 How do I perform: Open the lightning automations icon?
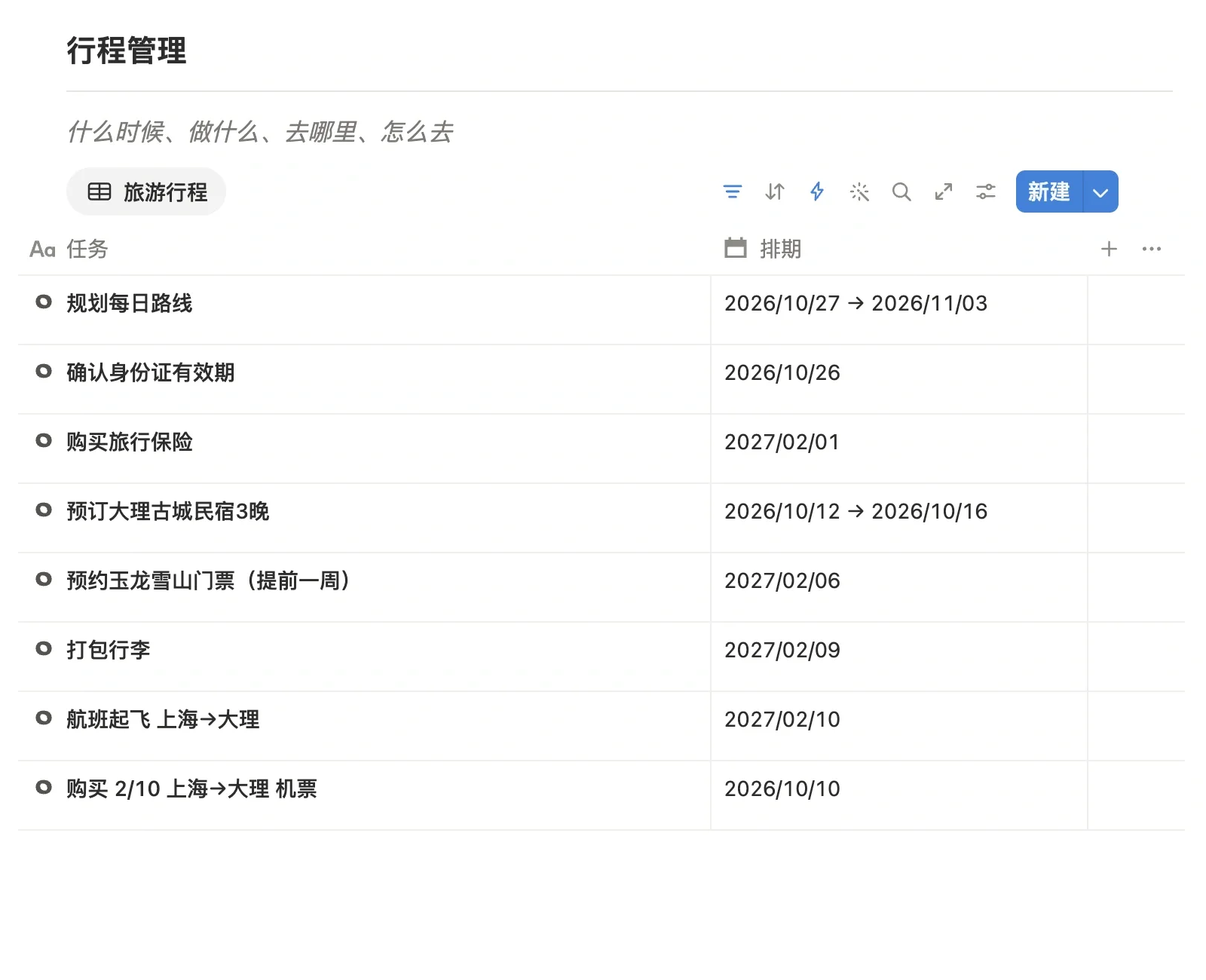coord(816,191)
